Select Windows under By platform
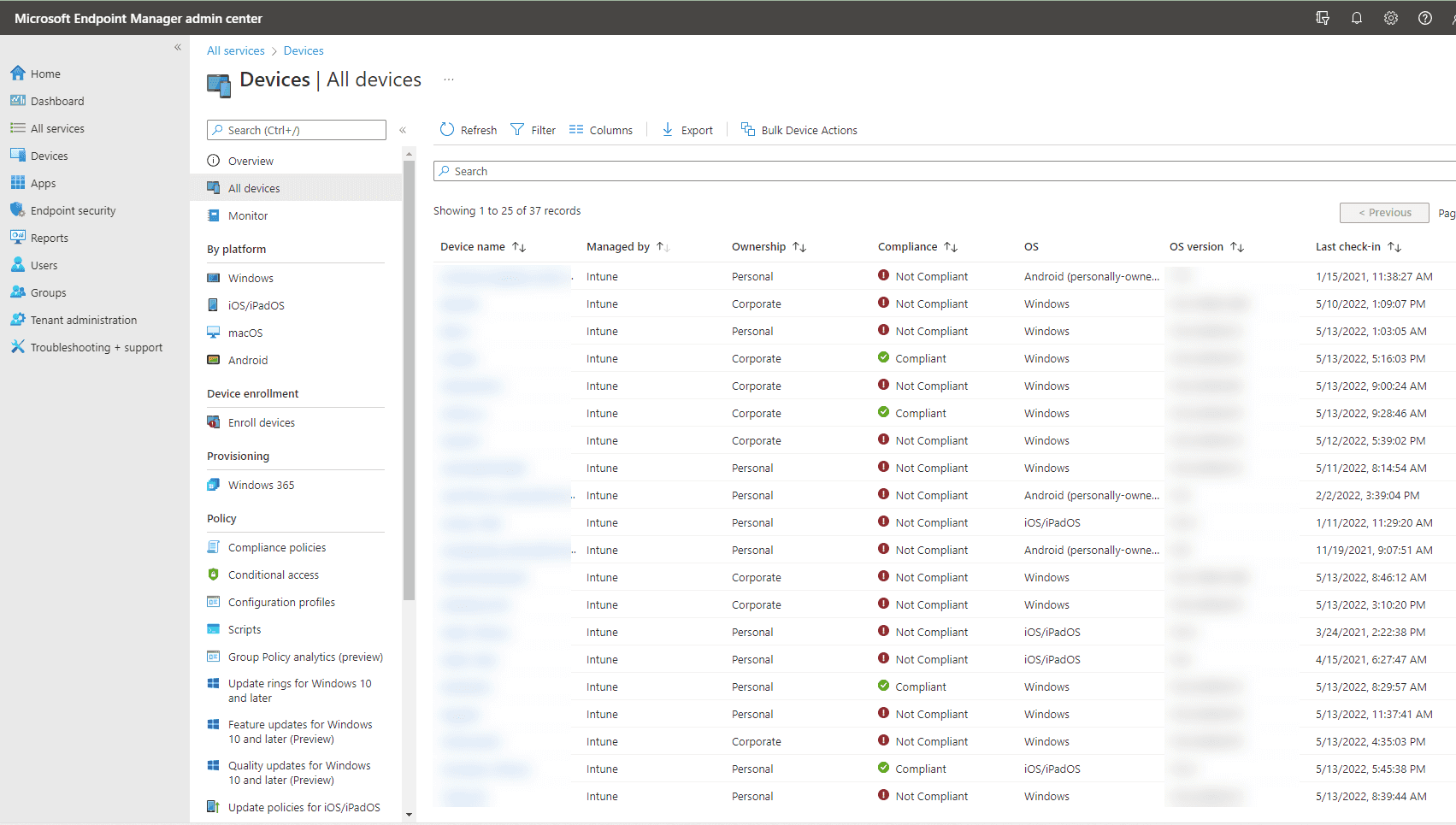The image size is (1456, 825). 251,279
